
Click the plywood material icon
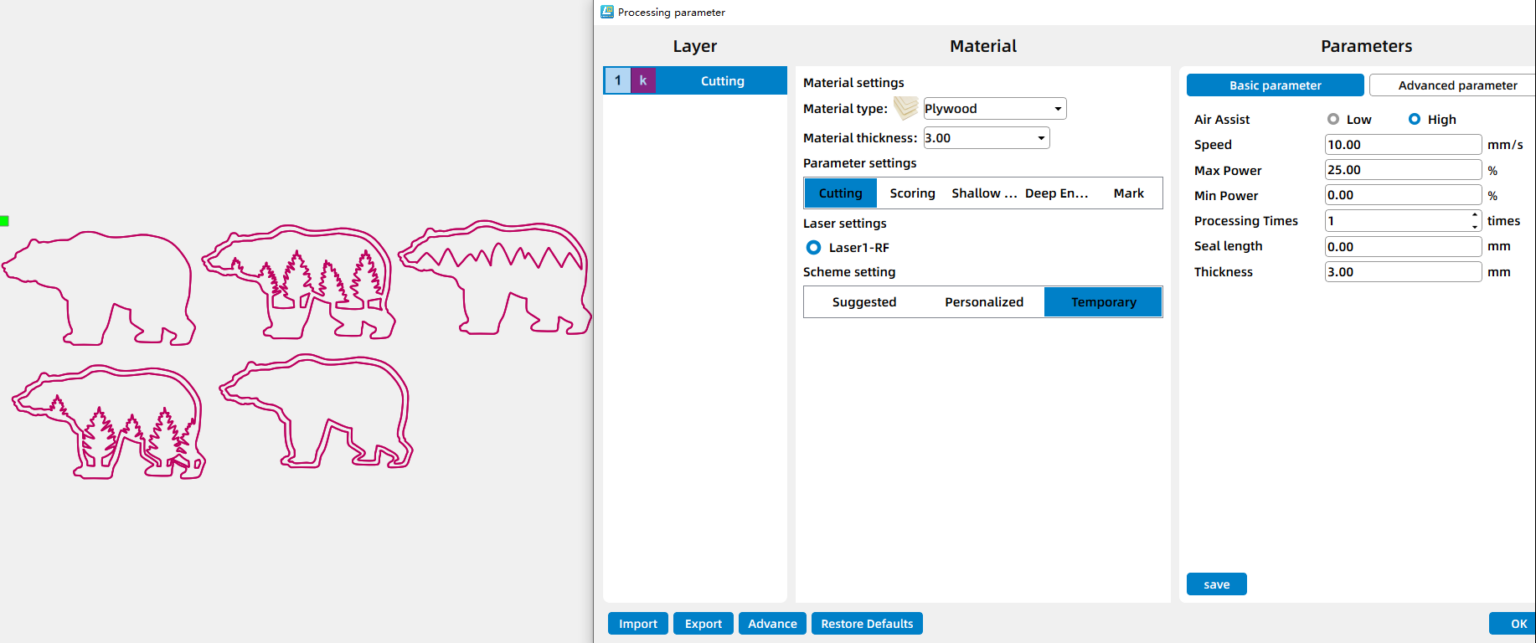click(906, 108)
